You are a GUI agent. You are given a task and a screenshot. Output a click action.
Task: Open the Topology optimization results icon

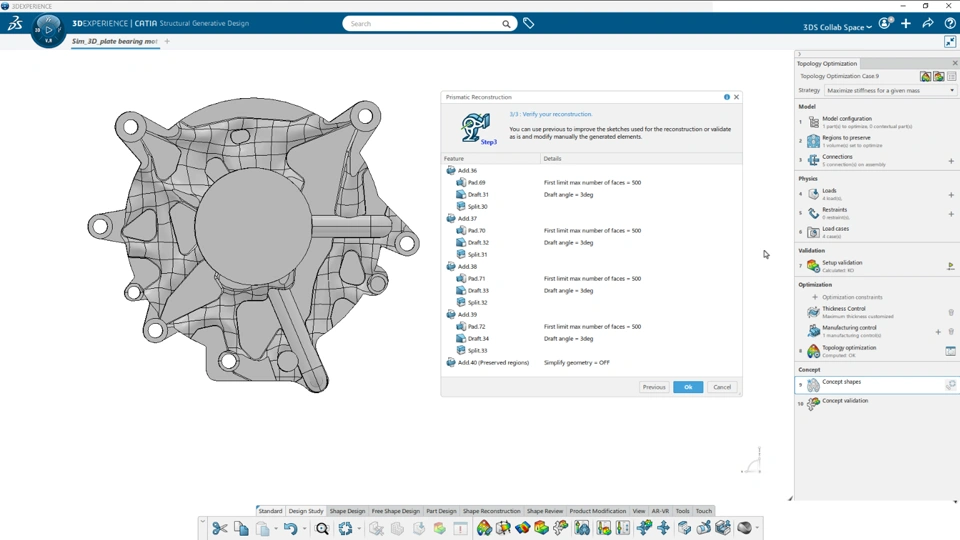point(950,351)
